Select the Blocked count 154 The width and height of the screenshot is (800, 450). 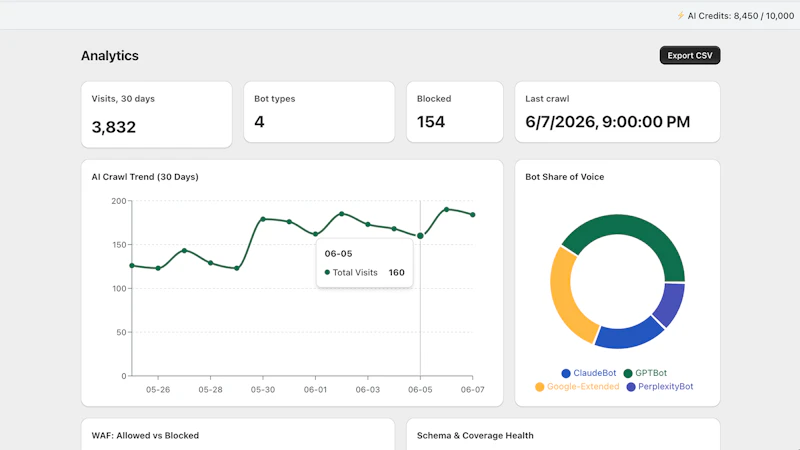(431, 121)
